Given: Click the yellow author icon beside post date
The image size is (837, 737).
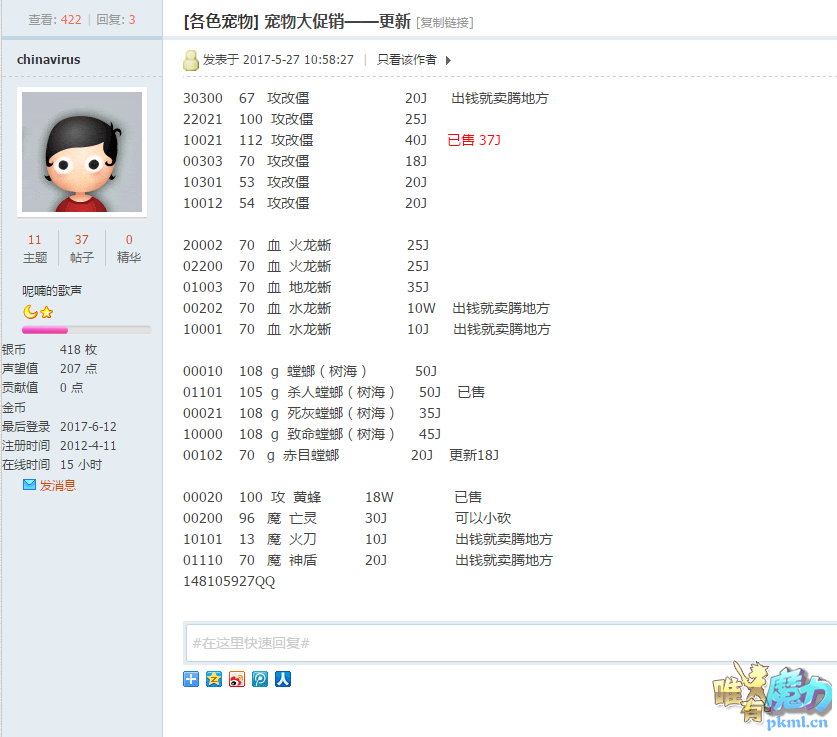Looking at the screenshot, I should (191, 60).
